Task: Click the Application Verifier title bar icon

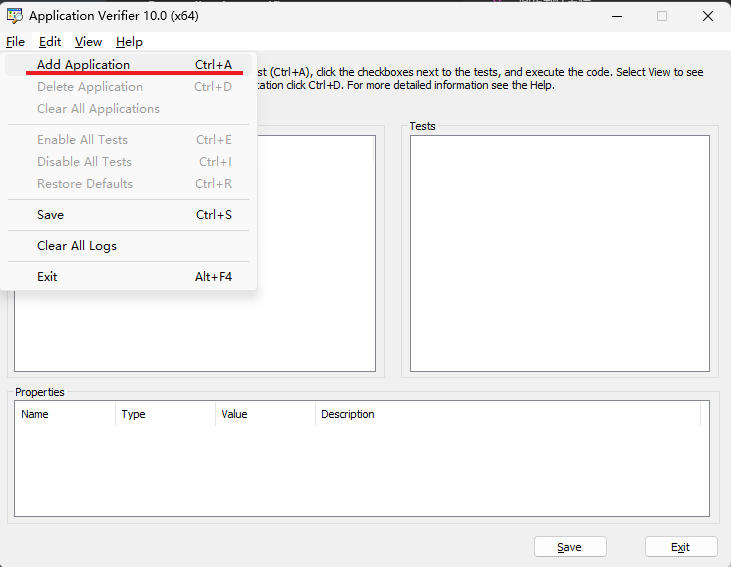Action: point(14,16)
